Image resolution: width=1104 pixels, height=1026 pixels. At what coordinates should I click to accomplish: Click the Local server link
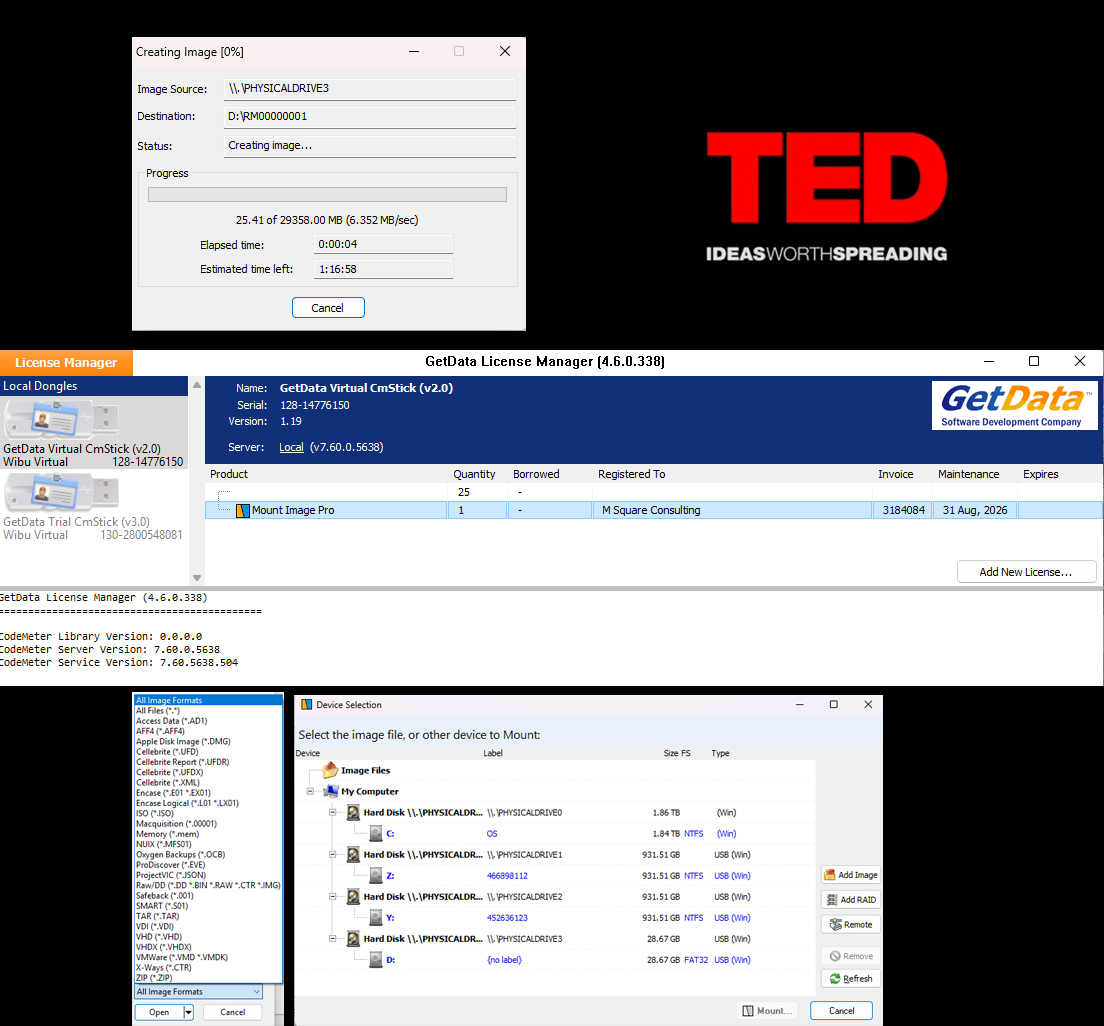tap(291, 447)
